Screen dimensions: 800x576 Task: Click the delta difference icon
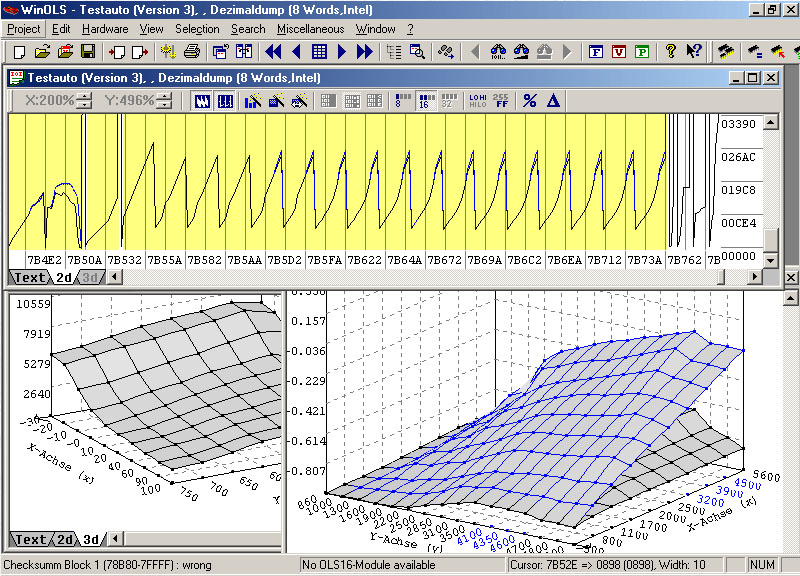[553, 101]
